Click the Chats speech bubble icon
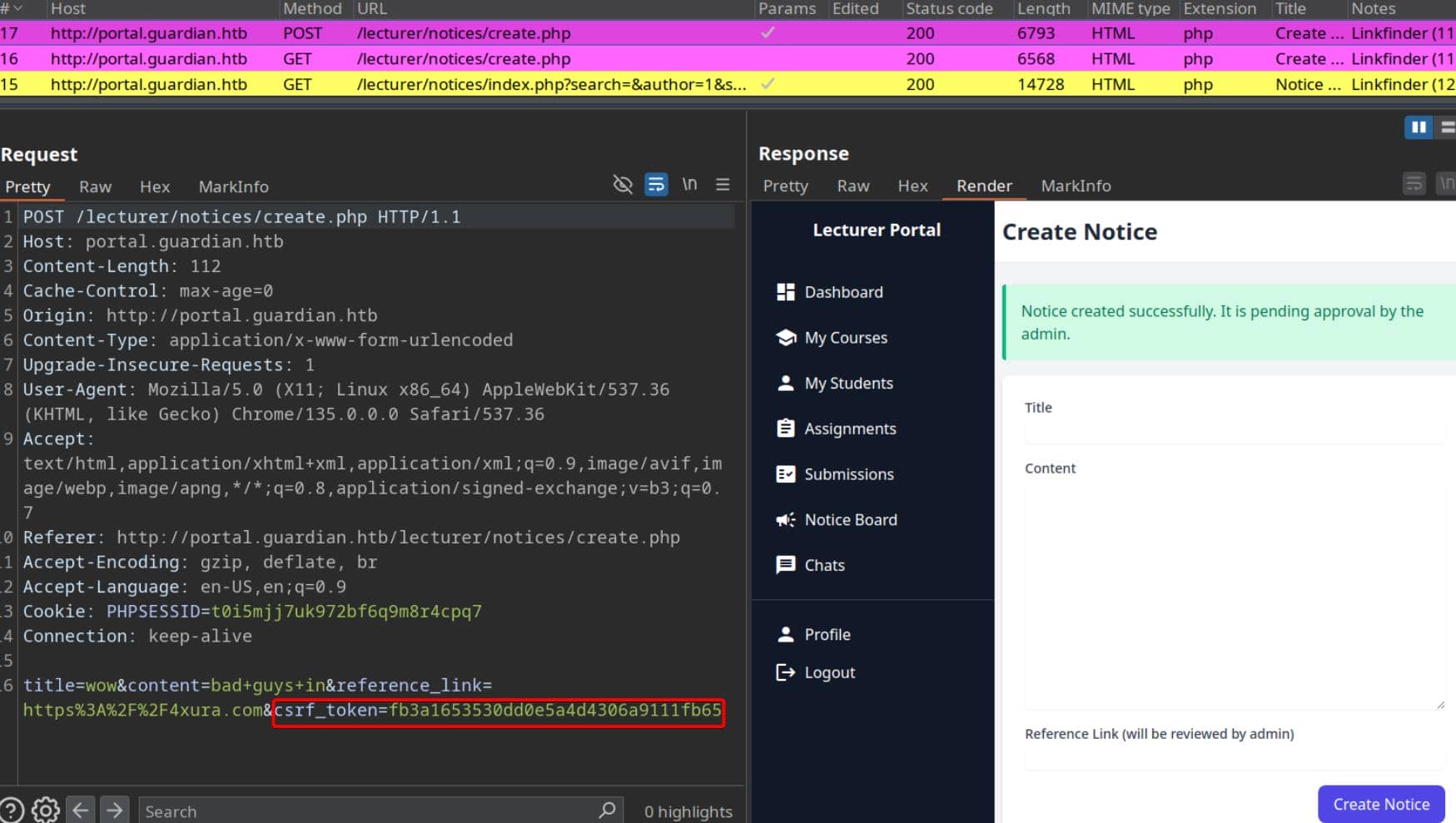The height and width of the screenshot is (823, 1456). [785, 565]
